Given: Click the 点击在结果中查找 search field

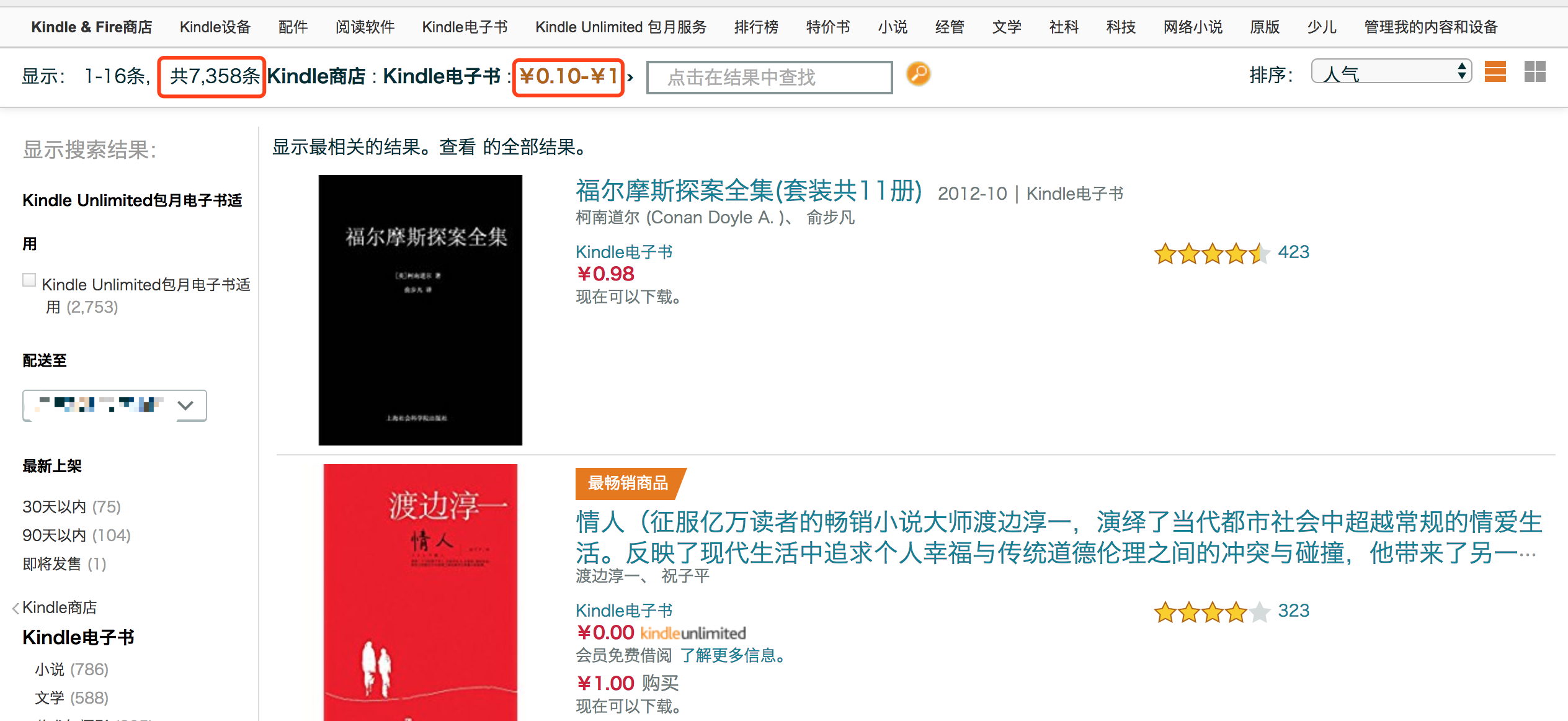Looking at the screenshot, I should pyautogui.click(x=769, y=78).
